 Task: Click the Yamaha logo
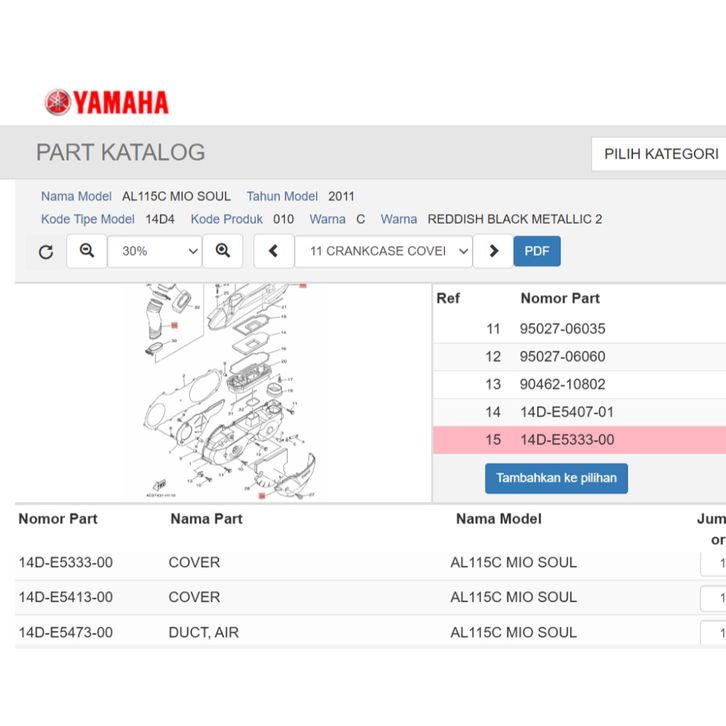coord(106,102)
